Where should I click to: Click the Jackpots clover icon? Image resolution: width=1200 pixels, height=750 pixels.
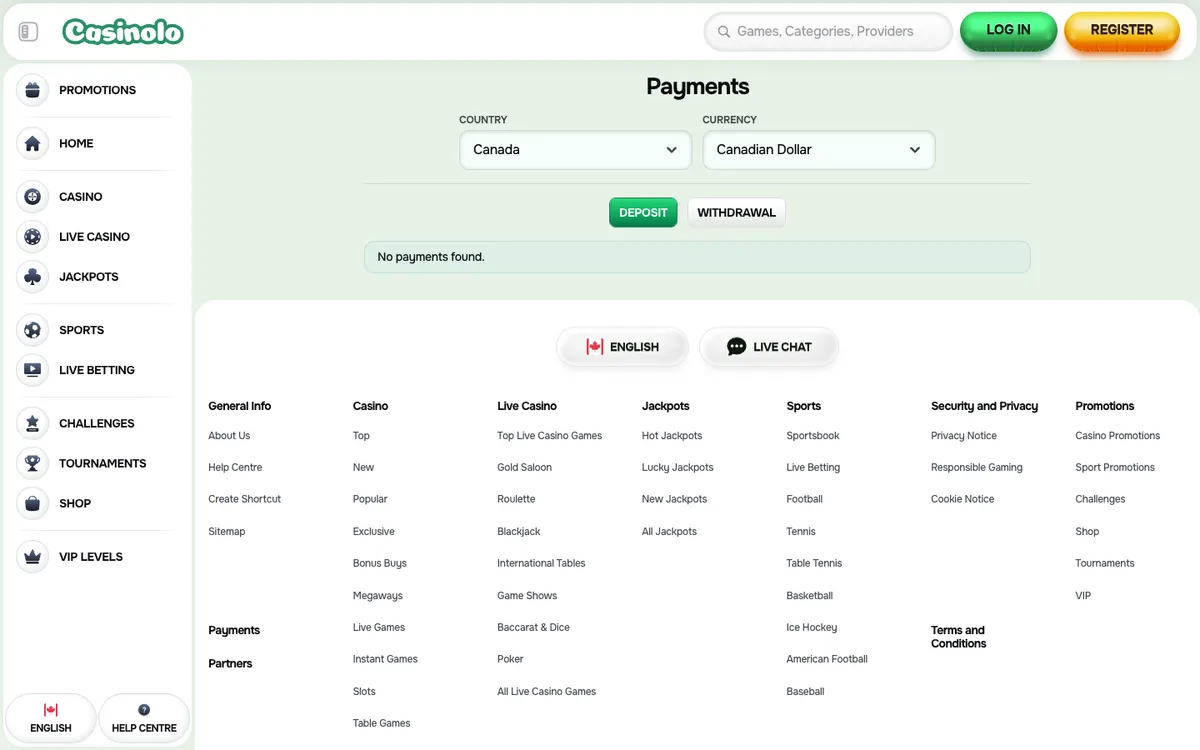click(x=32, y=277)
